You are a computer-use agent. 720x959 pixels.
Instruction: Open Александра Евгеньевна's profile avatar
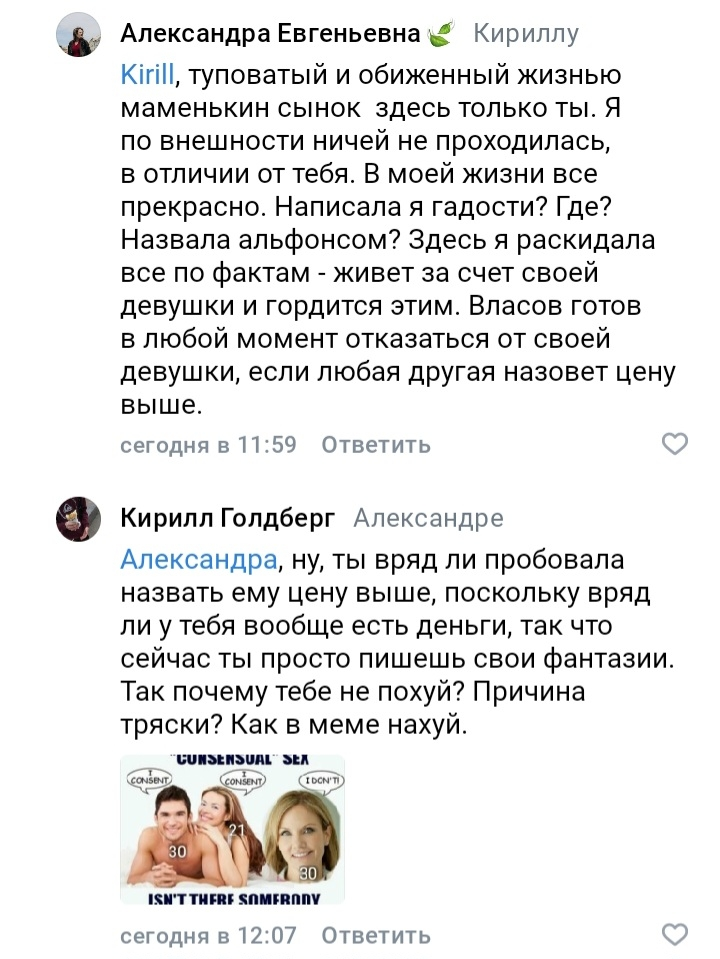point(77,35)
